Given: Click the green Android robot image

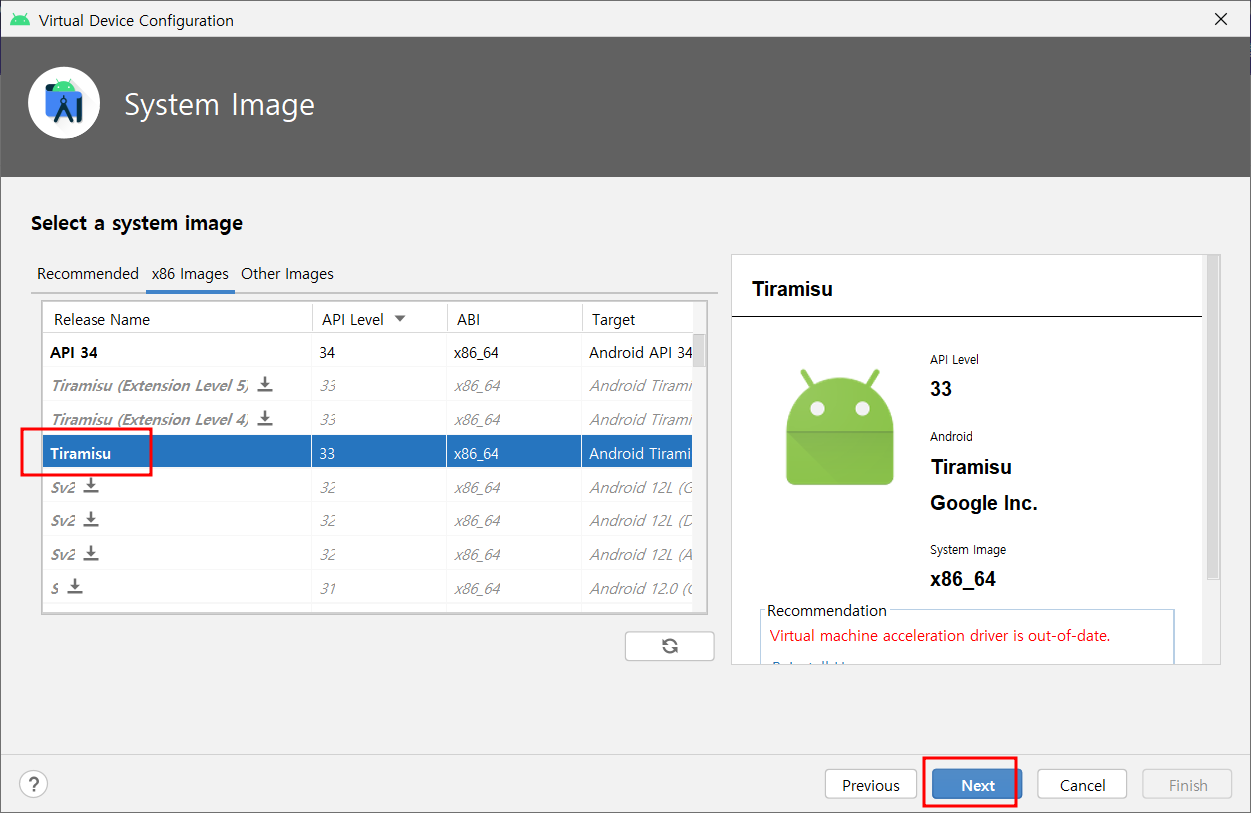Looking at the screenshot, I should 839,427.
